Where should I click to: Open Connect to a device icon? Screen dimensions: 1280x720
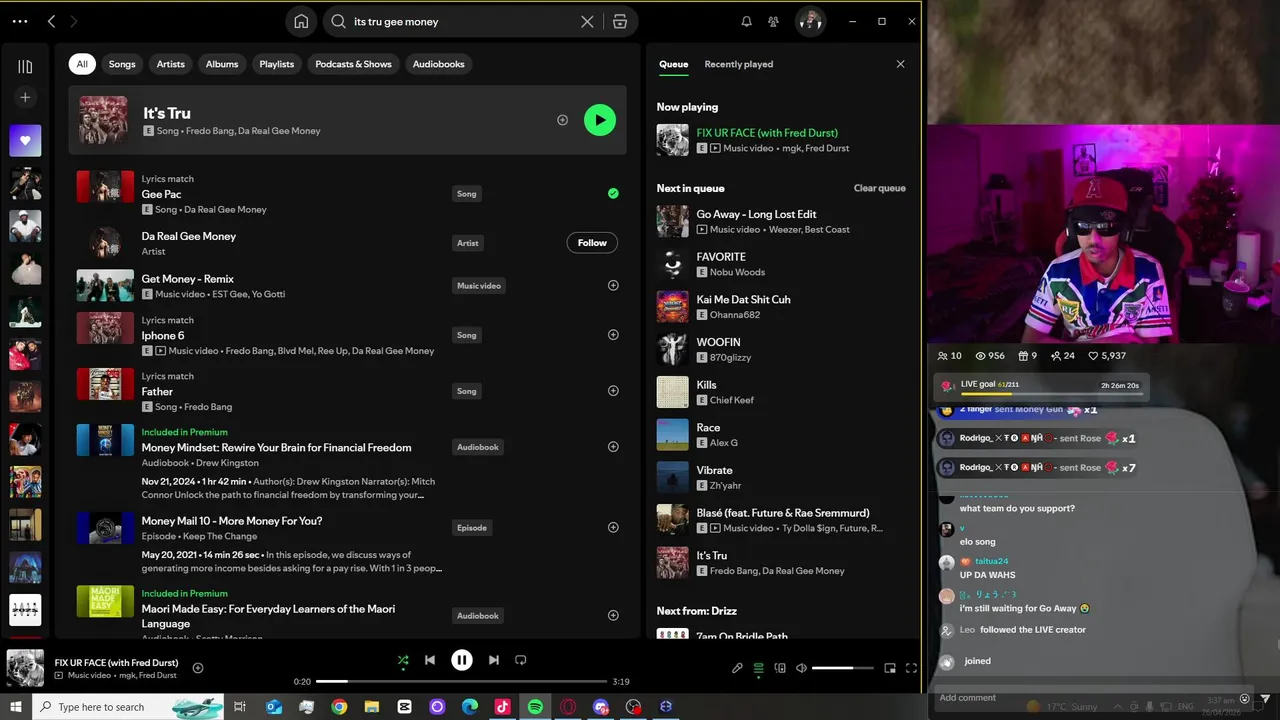pyautogui.click(x=780, y=668)
